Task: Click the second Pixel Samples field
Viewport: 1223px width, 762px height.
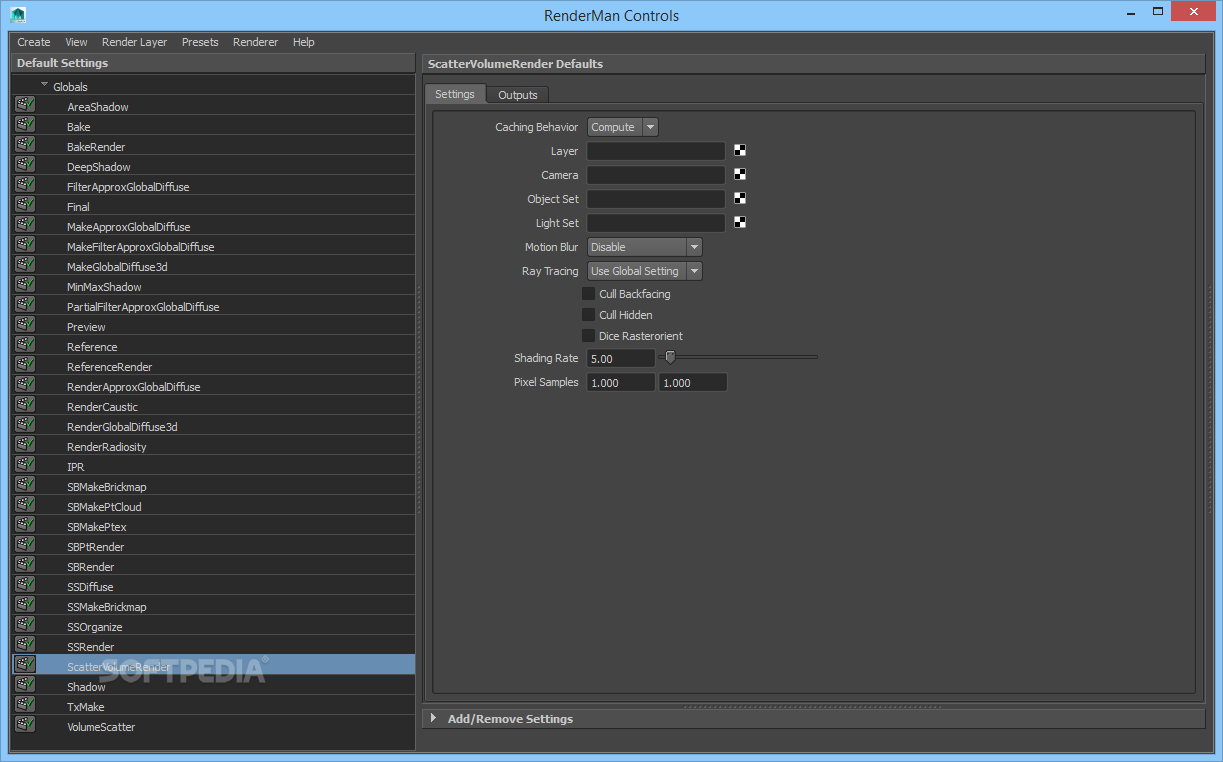Action: tap(693, 382)
